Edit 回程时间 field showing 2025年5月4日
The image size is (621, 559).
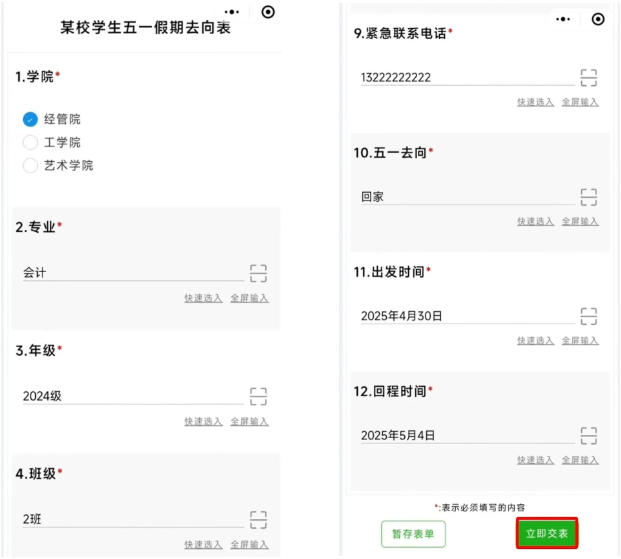point(467,436)
